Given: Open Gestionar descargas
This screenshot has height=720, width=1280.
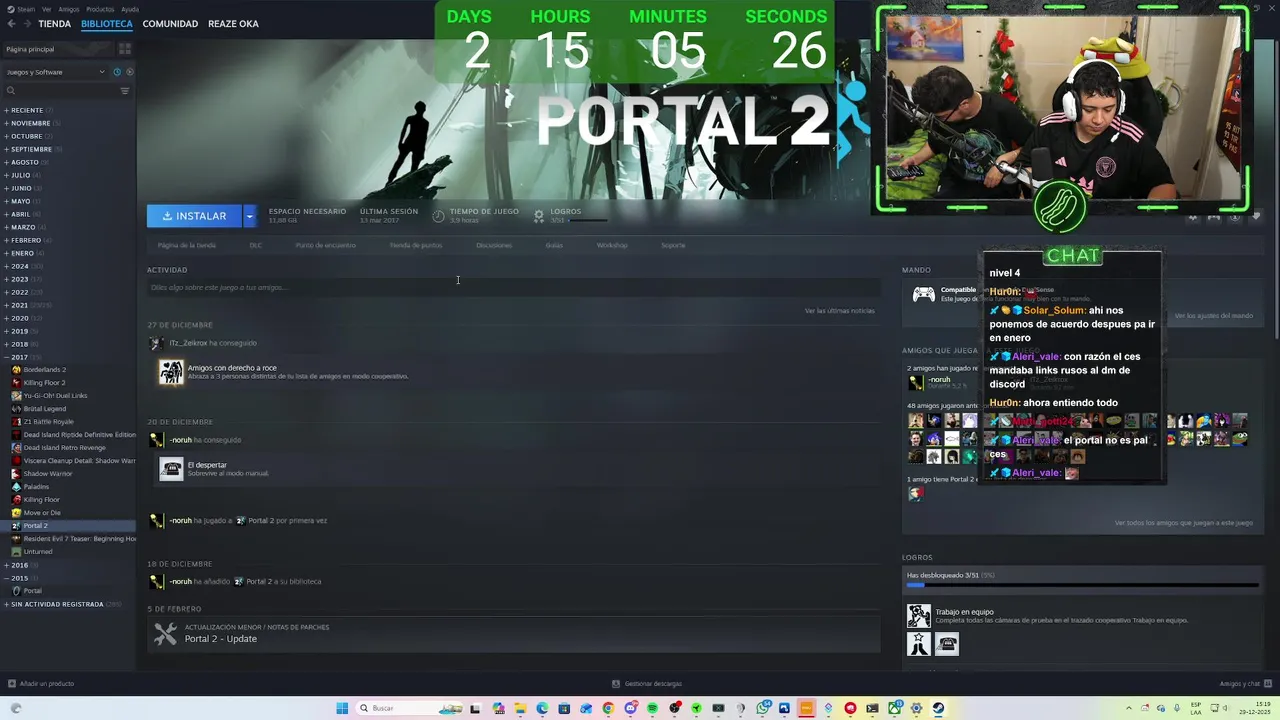Looking at the screenshot, I should click(x=647, y=684).
